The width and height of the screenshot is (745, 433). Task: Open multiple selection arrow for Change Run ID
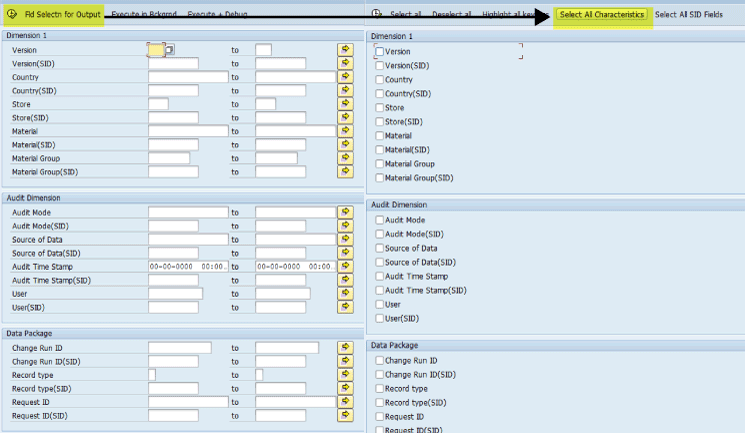tap(345, 347)
